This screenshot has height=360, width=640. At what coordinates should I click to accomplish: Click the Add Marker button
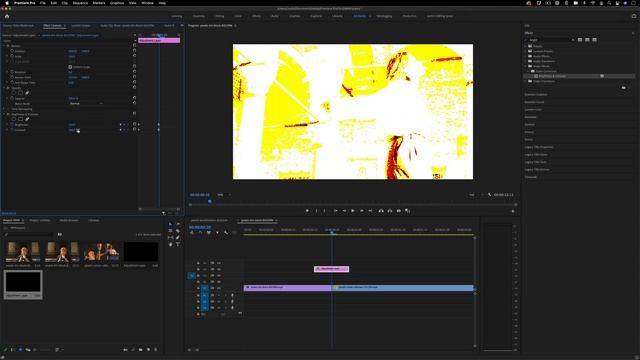coord(307,211)
